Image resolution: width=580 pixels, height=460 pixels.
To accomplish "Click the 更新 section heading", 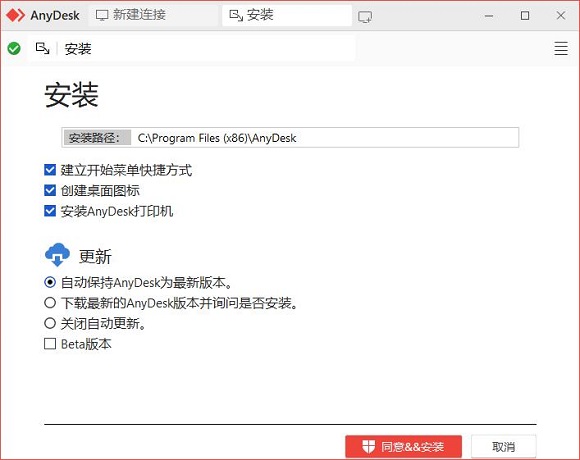I will pos(95,257).
